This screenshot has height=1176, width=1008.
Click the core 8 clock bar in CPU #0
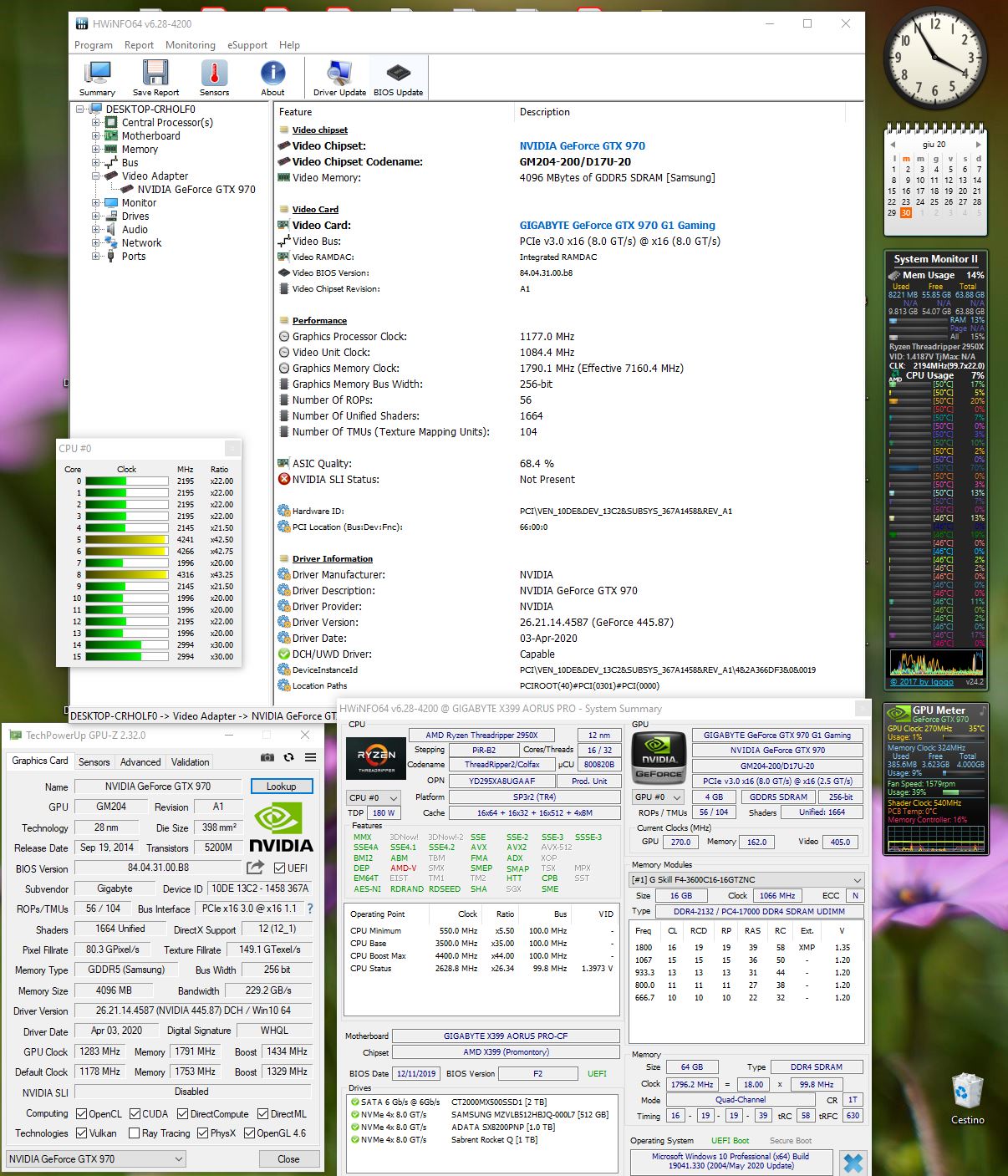click(127, 574)
